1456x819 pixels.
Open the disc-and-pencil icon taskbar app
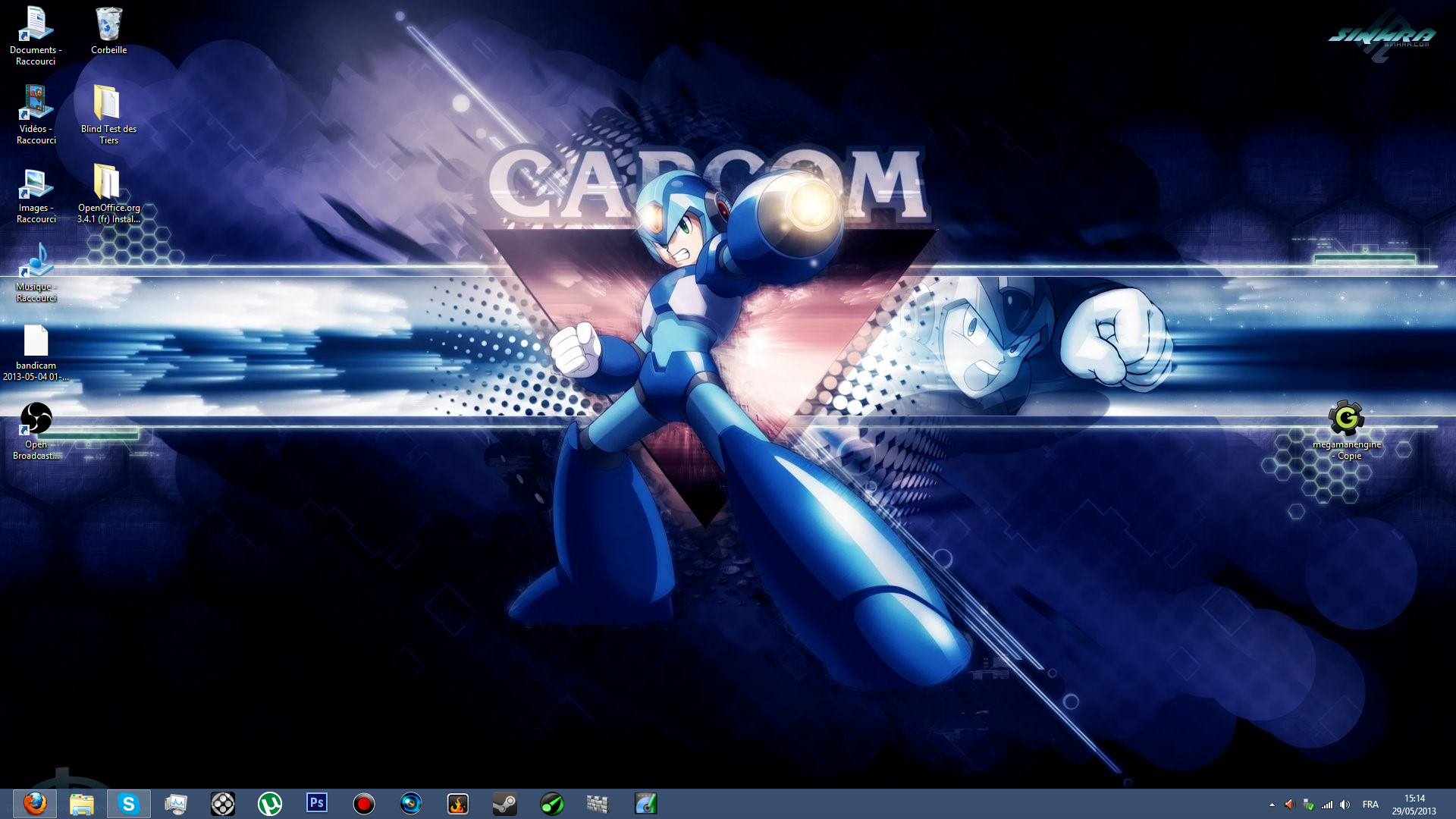646,804
